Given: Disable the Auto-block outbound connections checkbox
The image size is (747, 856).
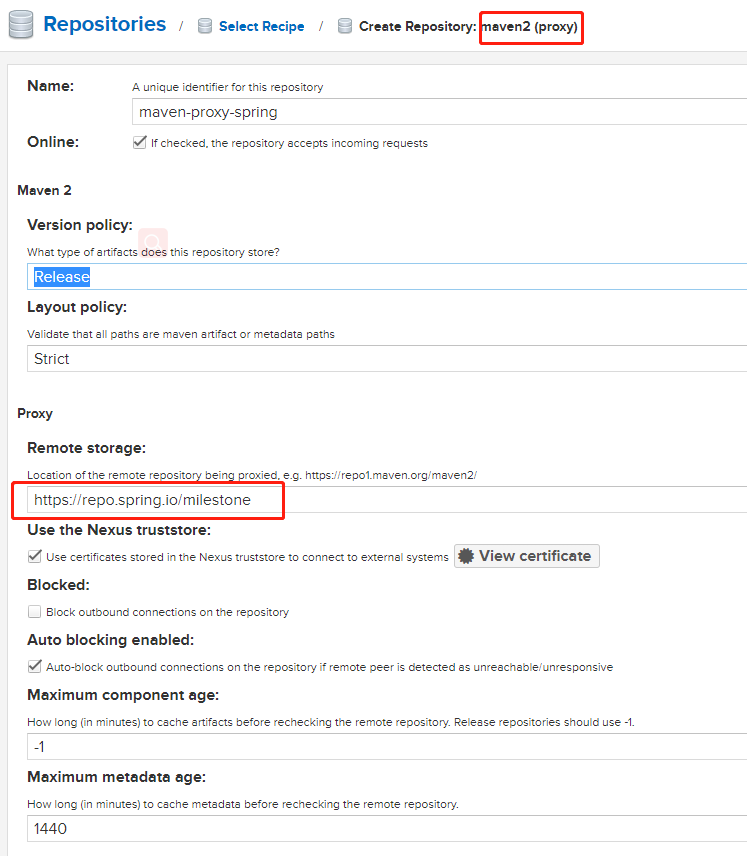Looking at the screenshot, I should pyautogui.click(x=35, y=666).
